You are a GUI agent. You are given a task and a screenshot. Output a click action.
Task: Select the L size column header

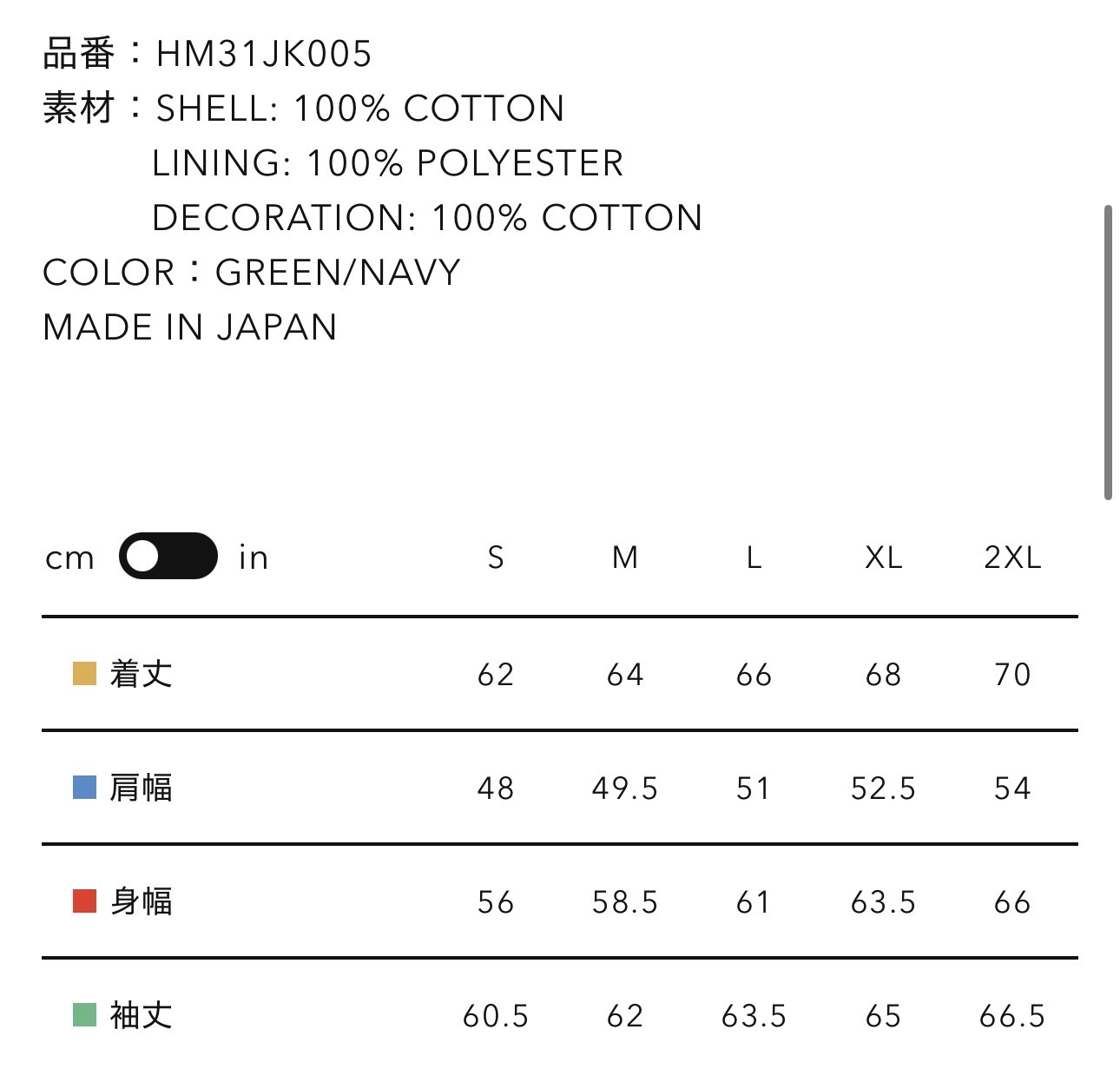754,558
